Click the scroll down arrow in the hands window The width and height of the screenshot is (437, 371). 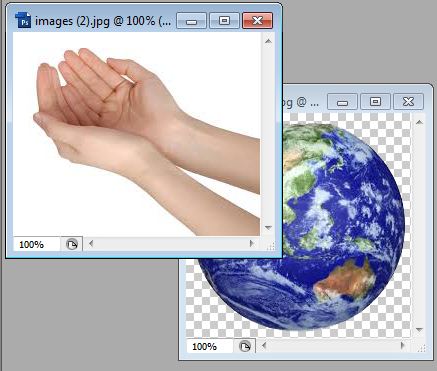(x=268, y=228)
